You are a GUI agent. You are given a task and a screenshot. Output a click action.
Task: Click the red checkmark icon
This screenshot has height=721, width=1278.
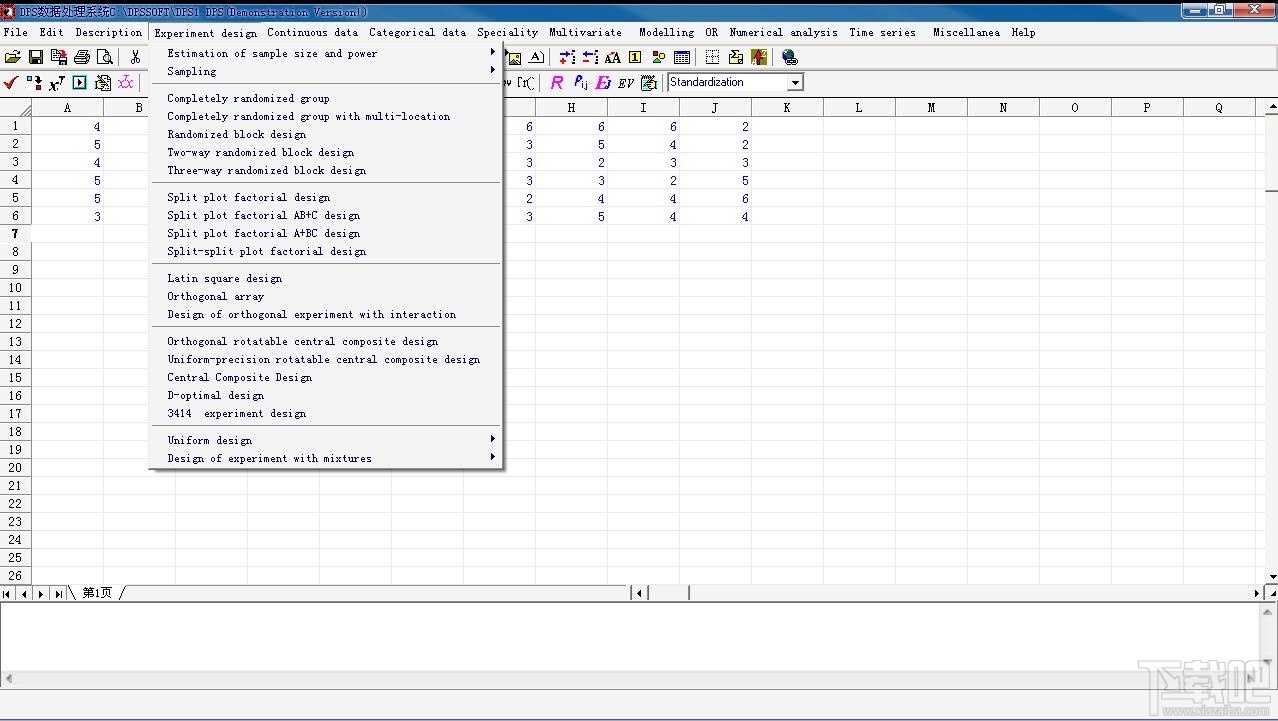(11, 83)
